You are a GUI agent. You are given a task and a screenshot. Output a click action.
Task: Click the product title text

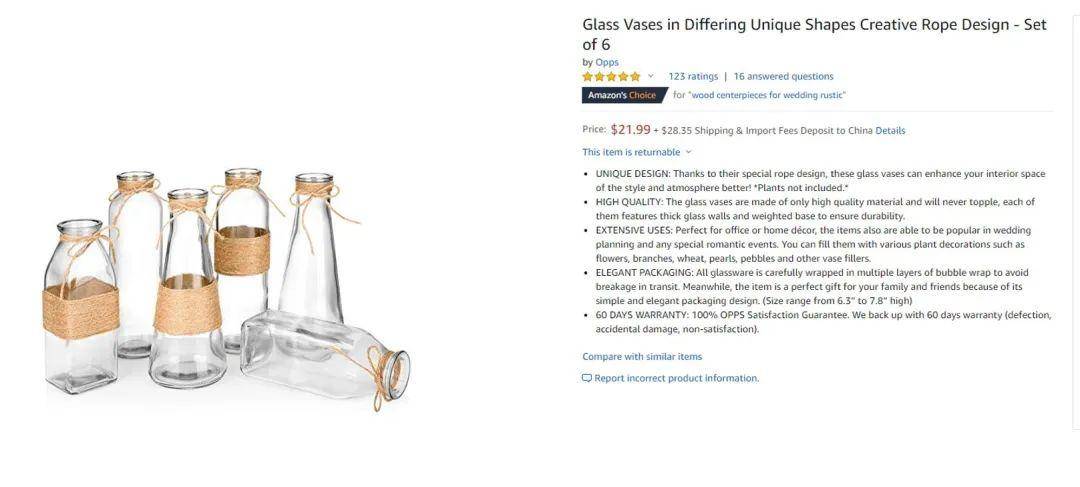click(x=814, y=34)
